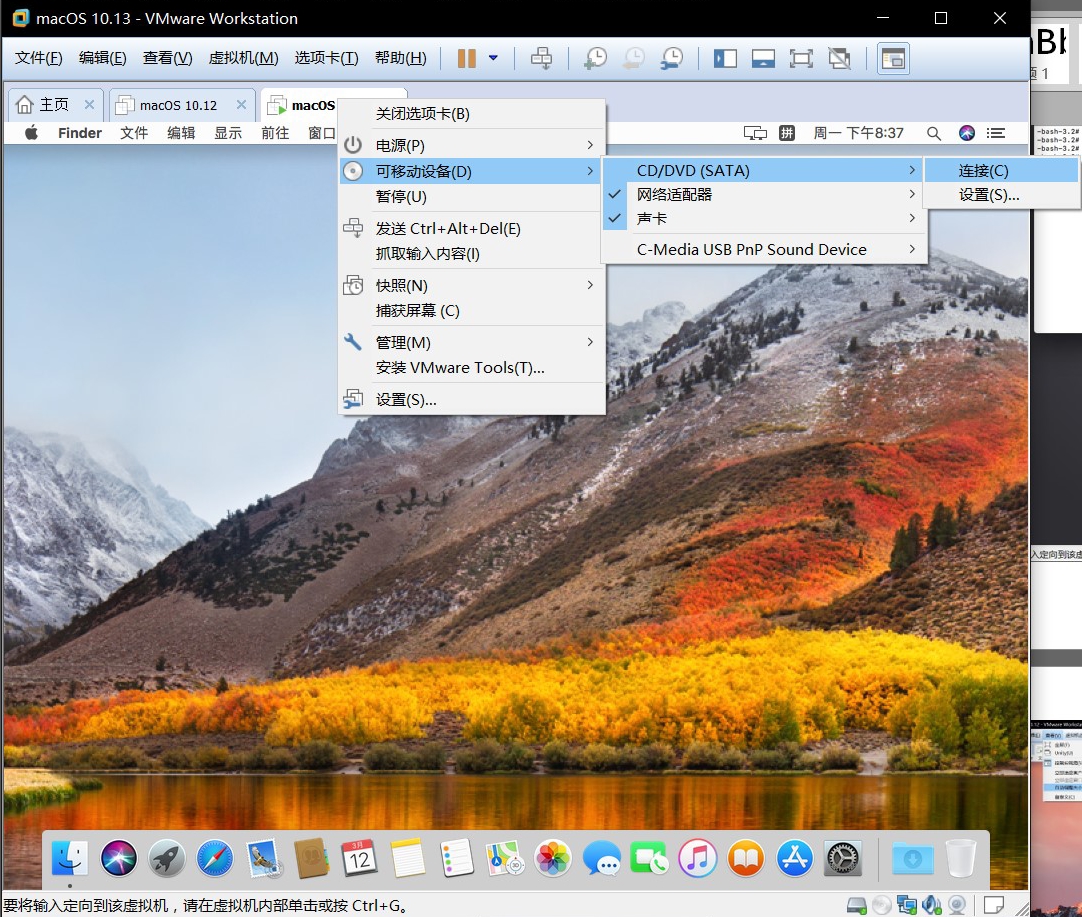
Task: Close the 主页 tab
Action: click(x=89, y=105)
